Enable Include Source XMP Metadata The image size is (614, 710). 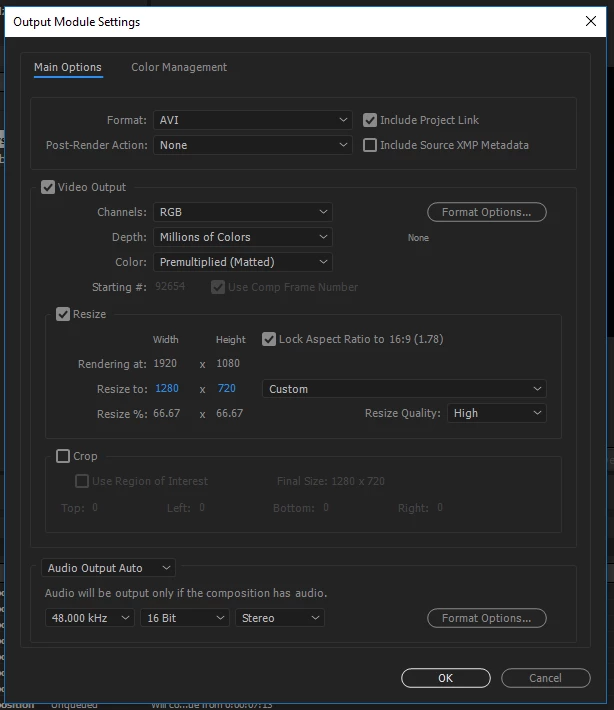(370, 145)
